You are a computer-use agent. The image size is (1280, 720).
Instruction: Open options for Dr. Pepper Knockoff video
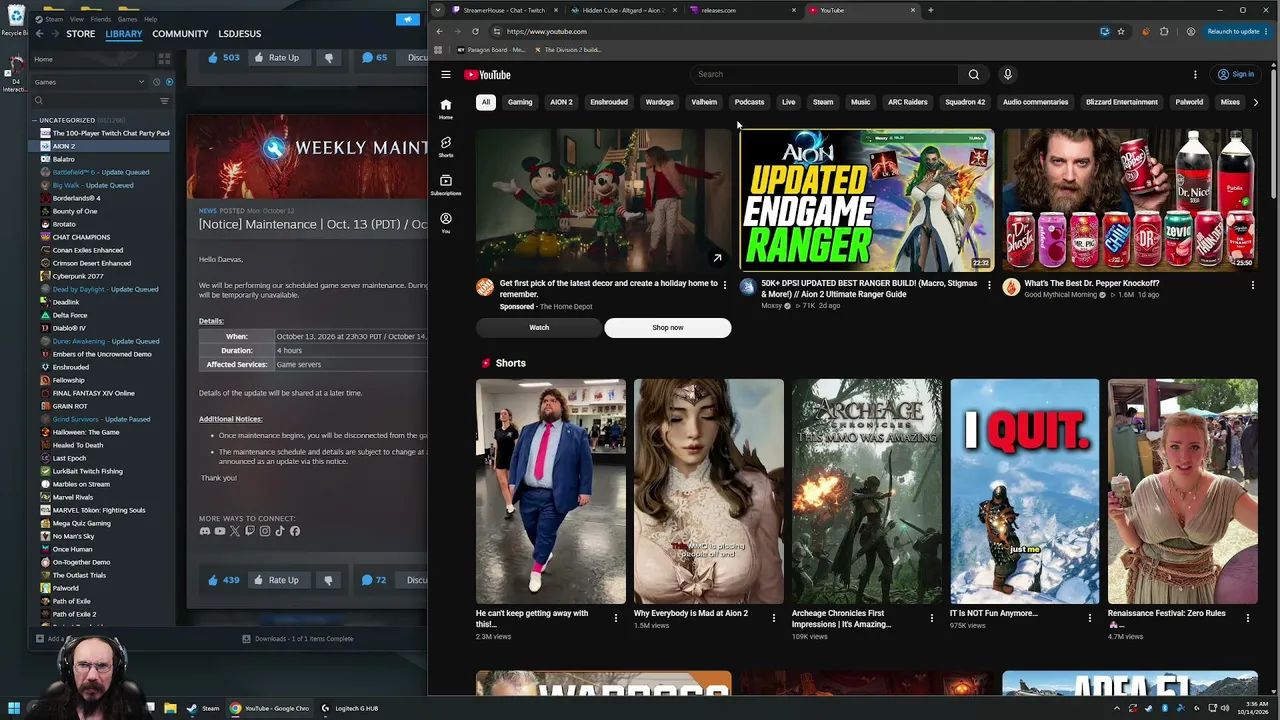tap(1252, 285)
